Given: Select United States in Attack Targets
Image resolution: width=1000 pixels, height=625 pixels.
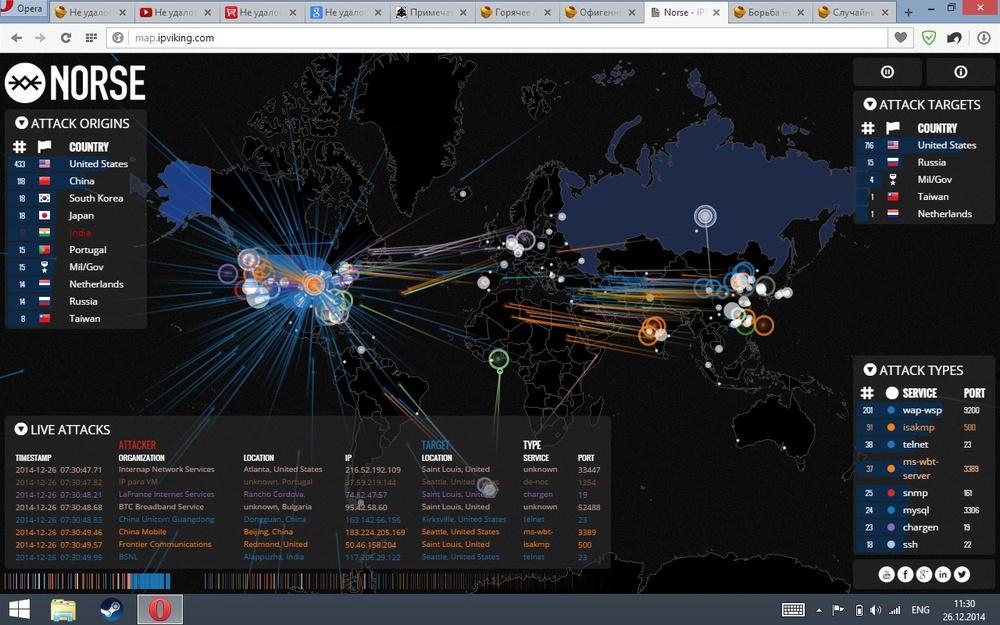Looking at the screenshot, I should click(x=924, y=145).
